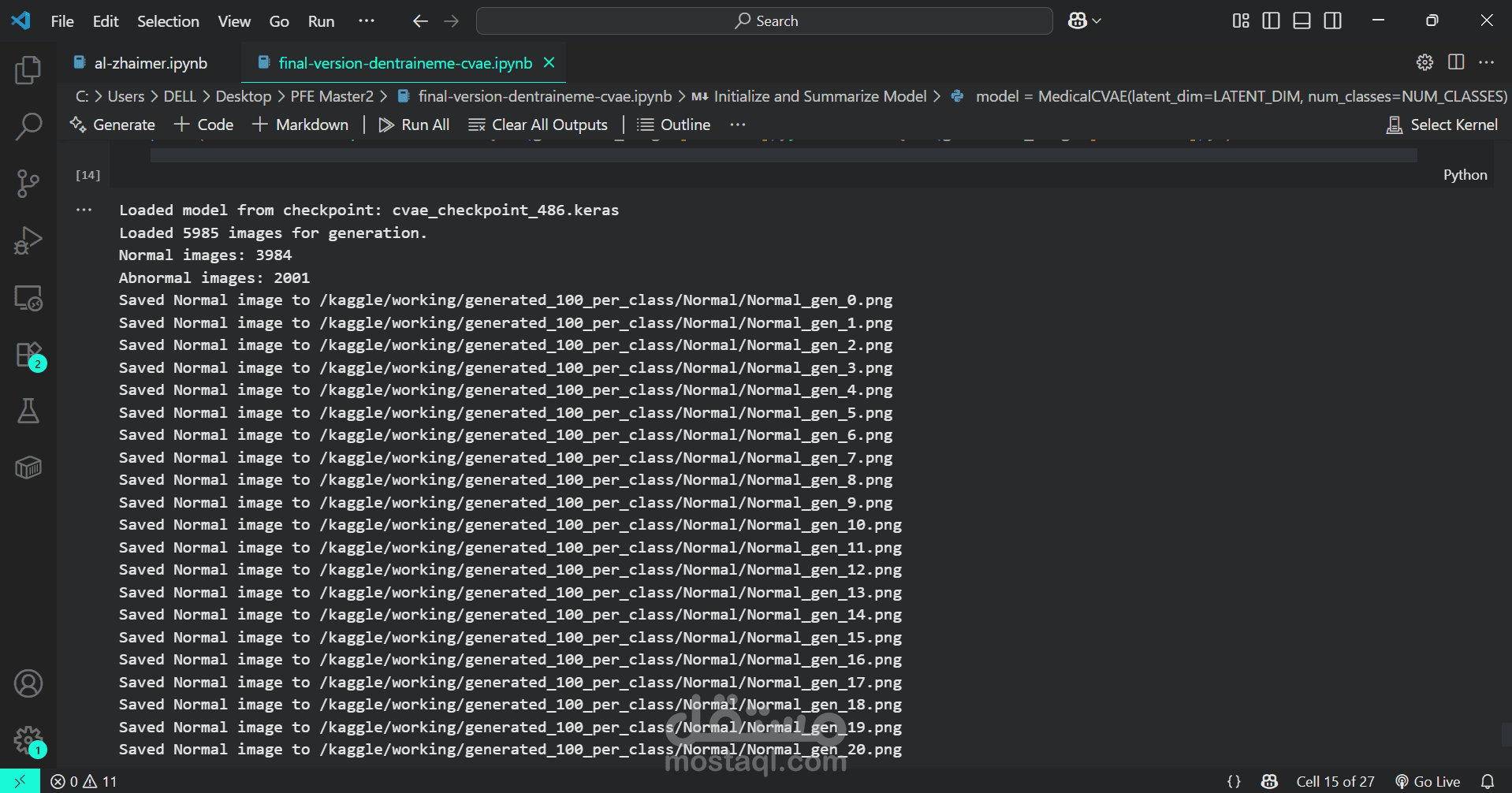The image size is (1512, 793).
Task: Toggle the bottom panel layout button
Action: [1302, 21]
